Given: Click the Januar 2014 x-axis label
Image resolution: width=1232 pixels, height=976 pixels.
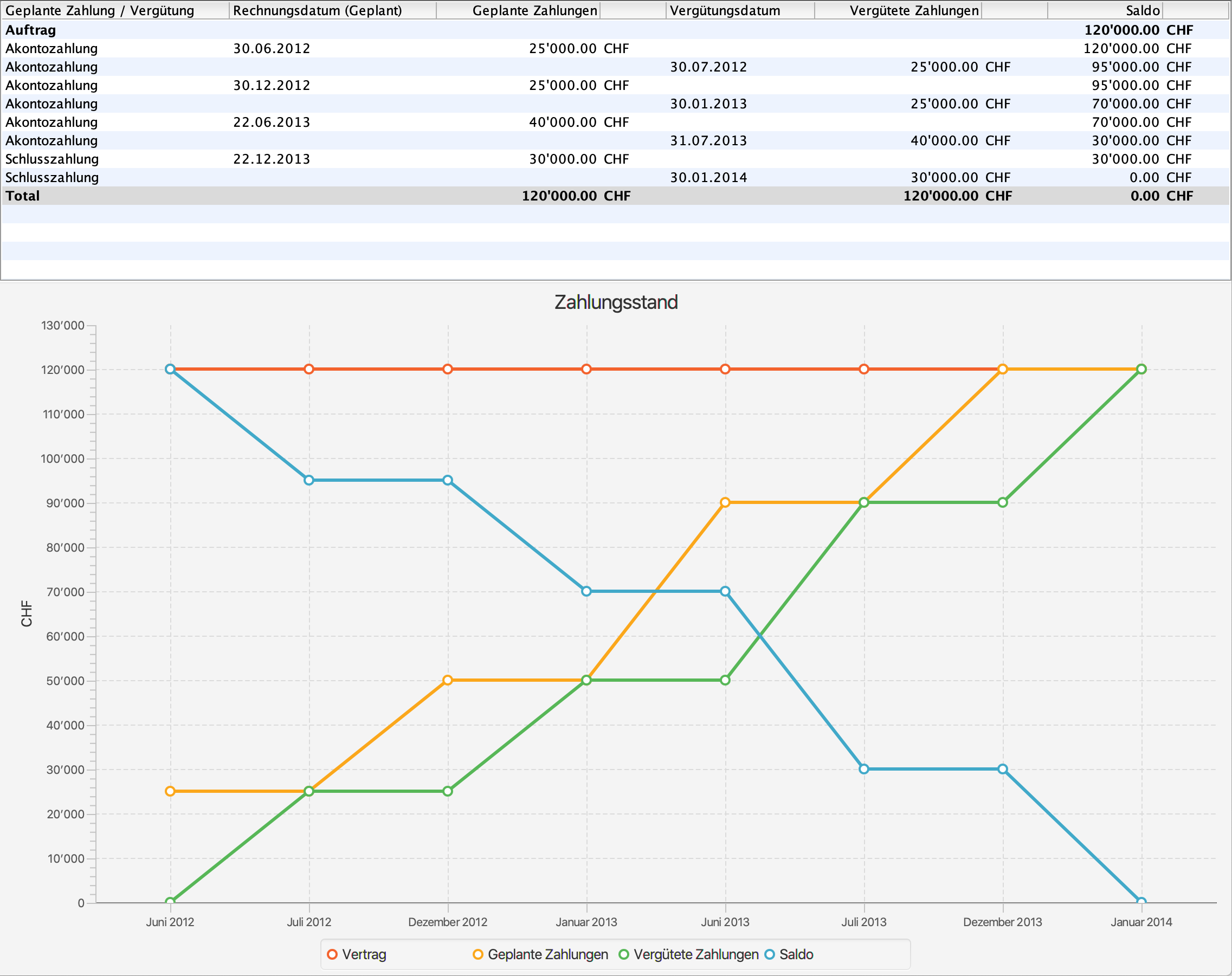Looking at the screenshot, I should pyautogui.click(x=1141, y=922).
